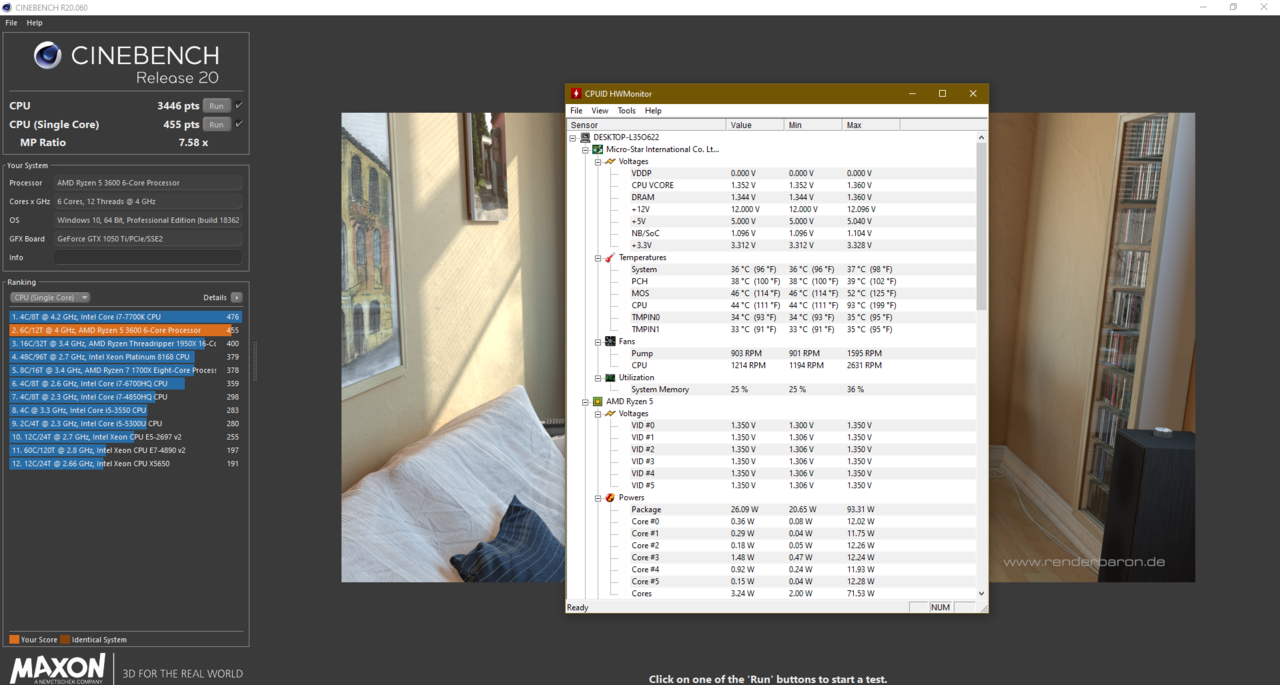Select the DRAM voltage row

[771, 197]
